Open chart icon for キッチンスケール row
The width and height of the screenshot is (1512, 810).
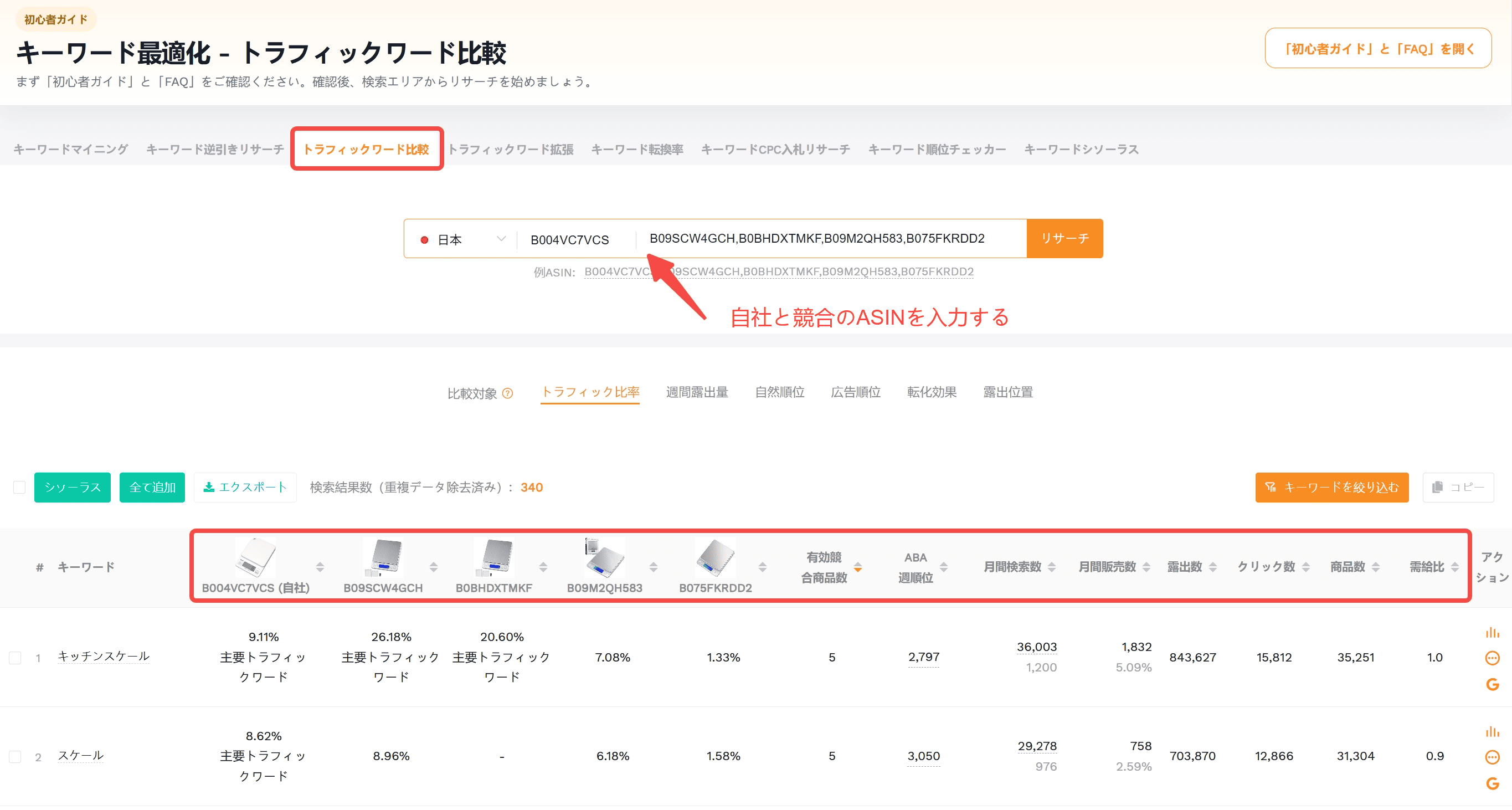[1492, 633]
